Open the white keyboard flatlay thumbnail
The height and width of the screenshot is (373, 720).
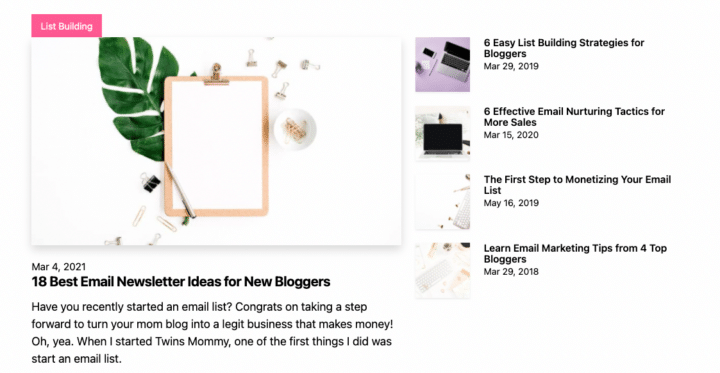coord(443,271)
